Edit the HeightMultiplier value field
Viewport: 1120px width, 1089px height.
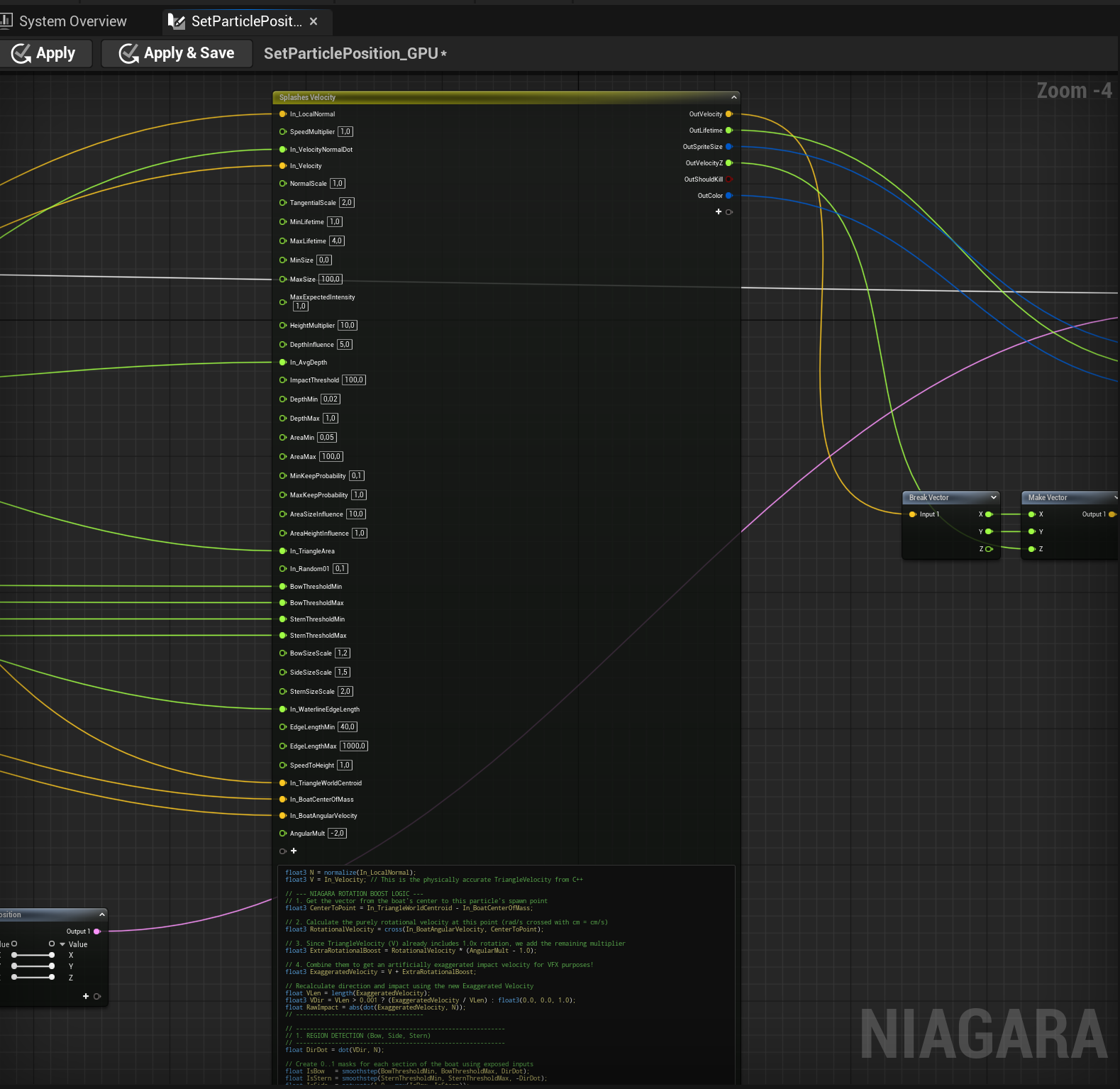point(348,326)
